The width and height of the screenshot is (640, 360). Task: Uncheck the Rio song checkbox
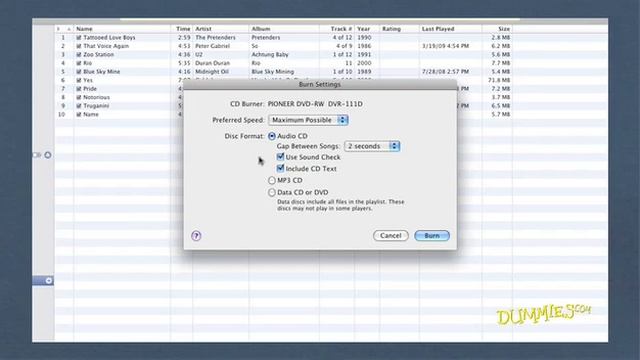(79, 63)
